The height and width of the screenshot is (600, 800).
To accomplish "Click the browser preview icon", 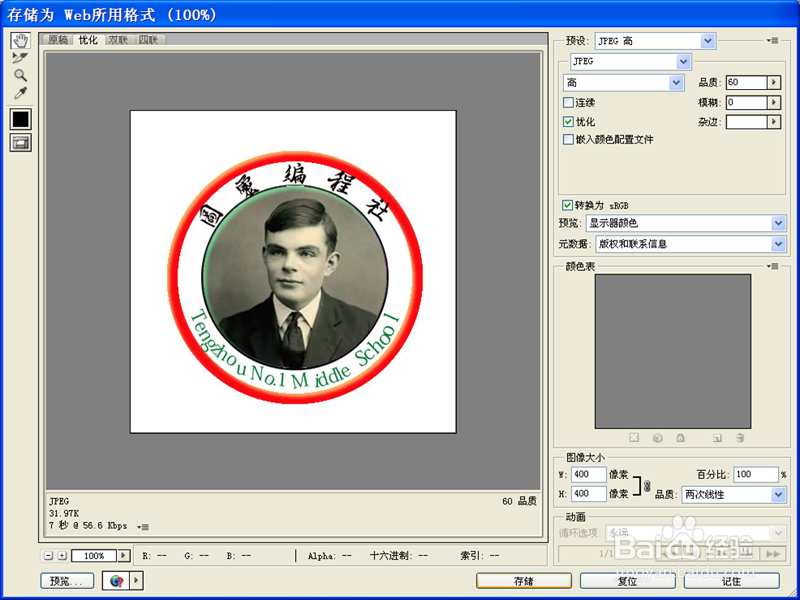I will click(117, 581).
